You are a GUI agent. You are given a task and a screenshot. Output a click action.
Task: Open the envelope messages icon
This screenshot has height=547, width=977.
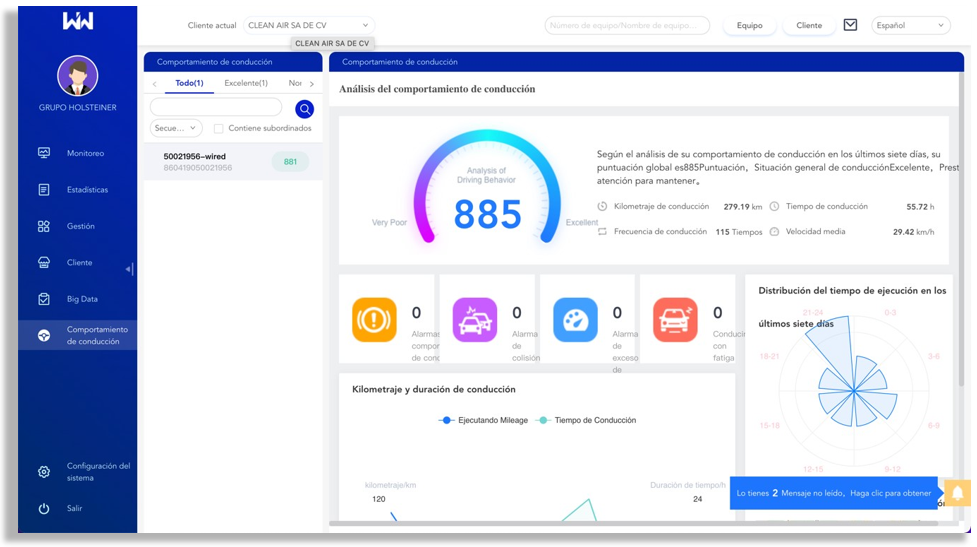850,25
